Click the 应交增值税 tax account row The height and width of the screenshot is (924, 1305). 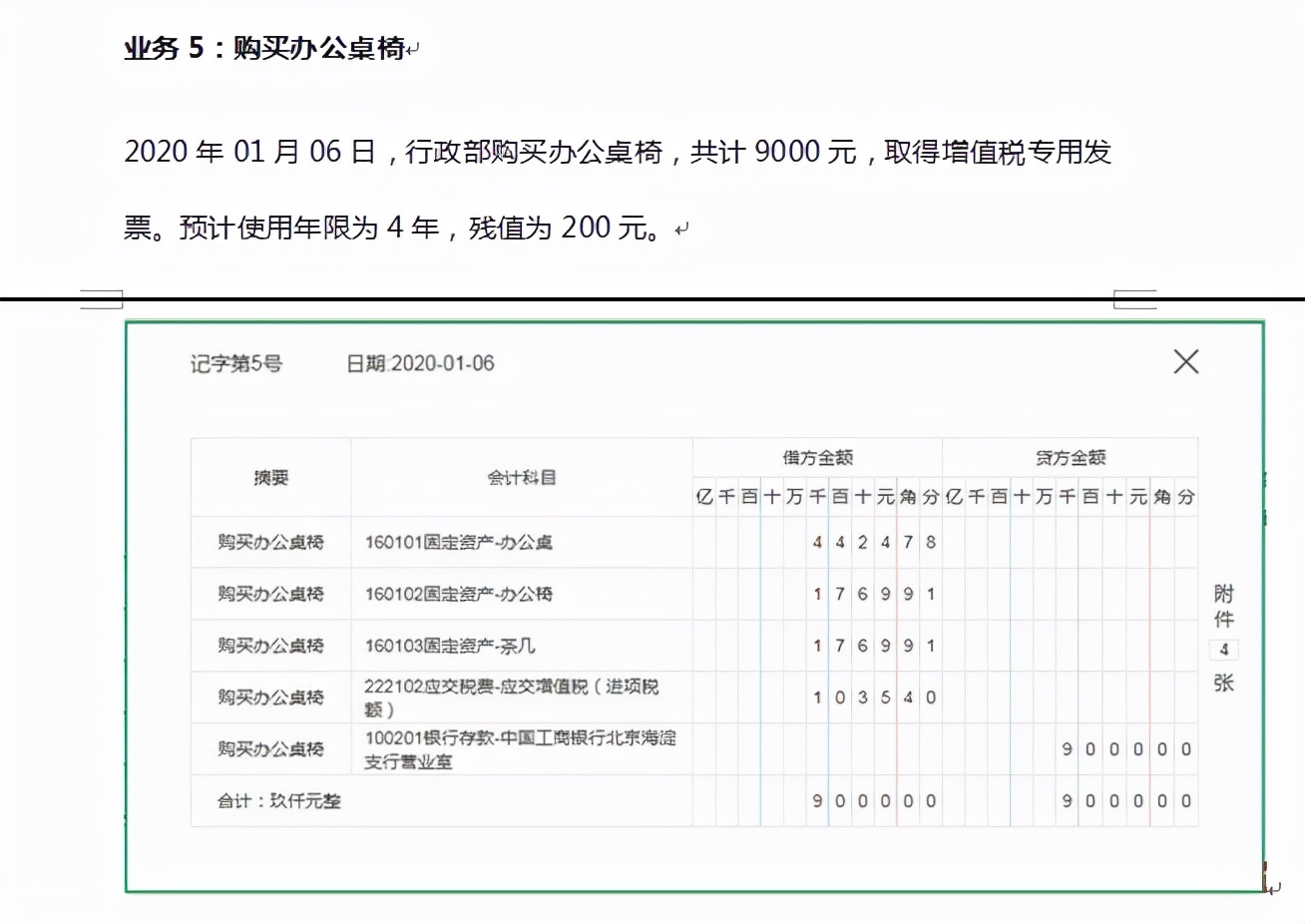click(x=512, y=696)
